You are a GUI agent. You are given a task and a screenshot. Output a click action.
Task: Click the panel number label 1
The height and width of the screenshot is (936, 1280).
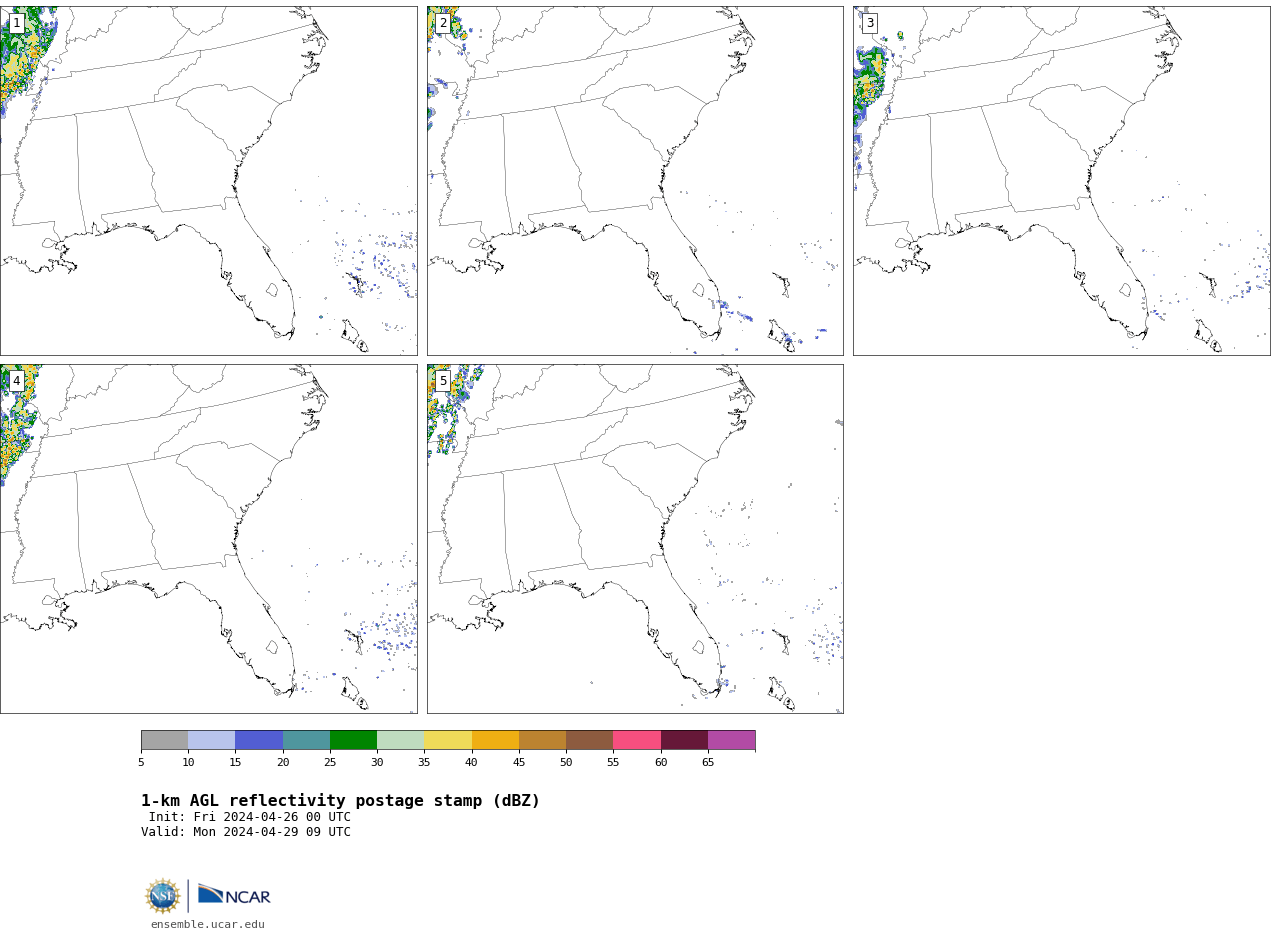click(x=16, y=23)
